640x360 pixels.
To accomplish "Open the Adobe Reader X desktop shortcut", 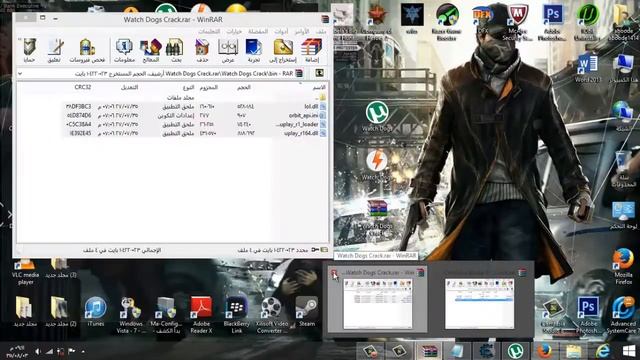I will coord(201,315).
